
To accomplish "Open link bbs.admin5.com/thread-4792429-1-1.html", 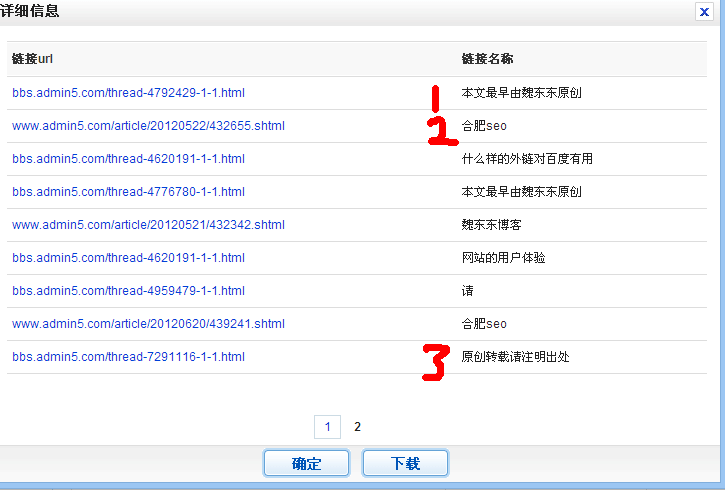I will click(128, 93).
